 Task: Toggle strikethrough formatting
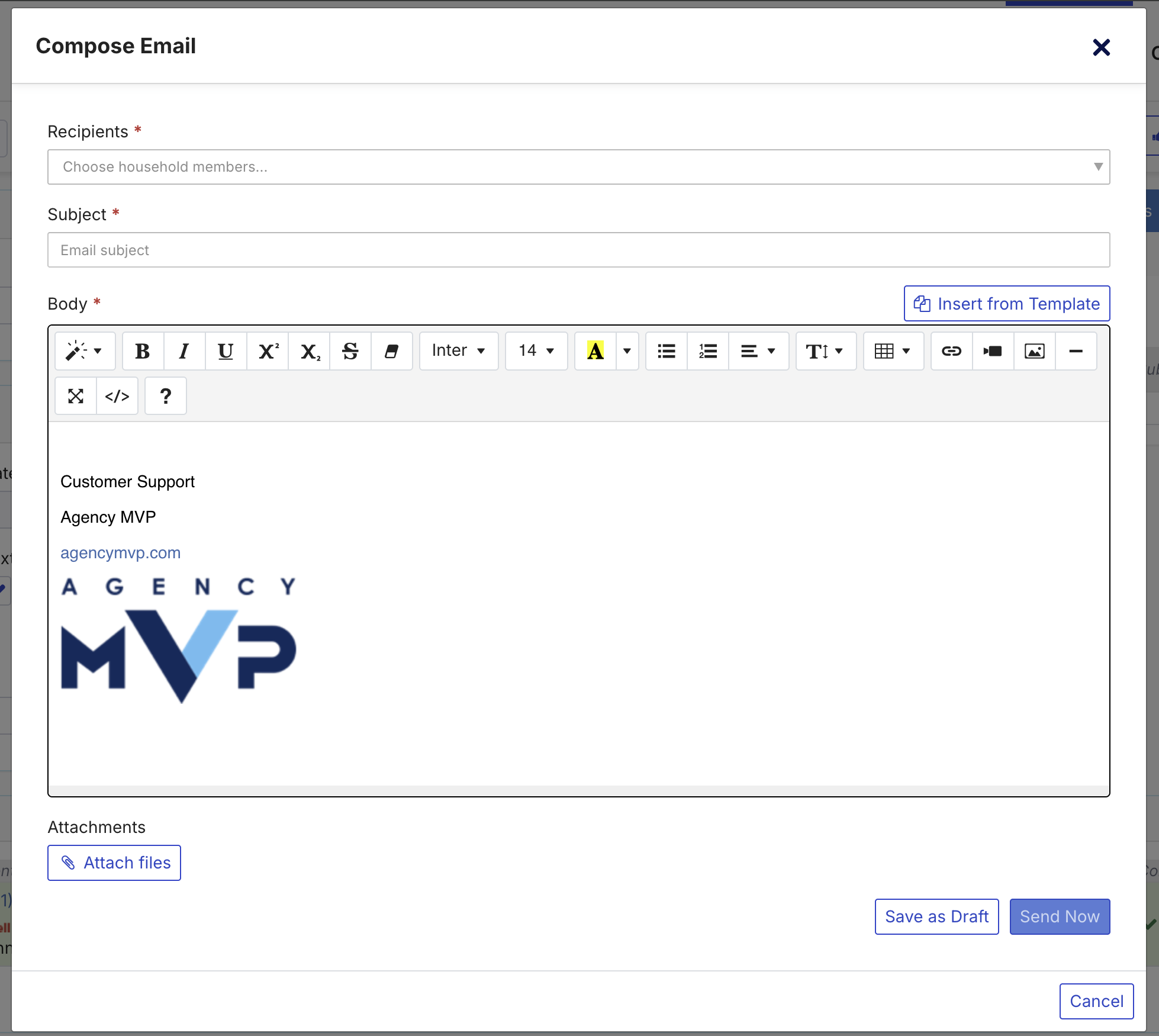pyautogui.click(x=350, y=351)
